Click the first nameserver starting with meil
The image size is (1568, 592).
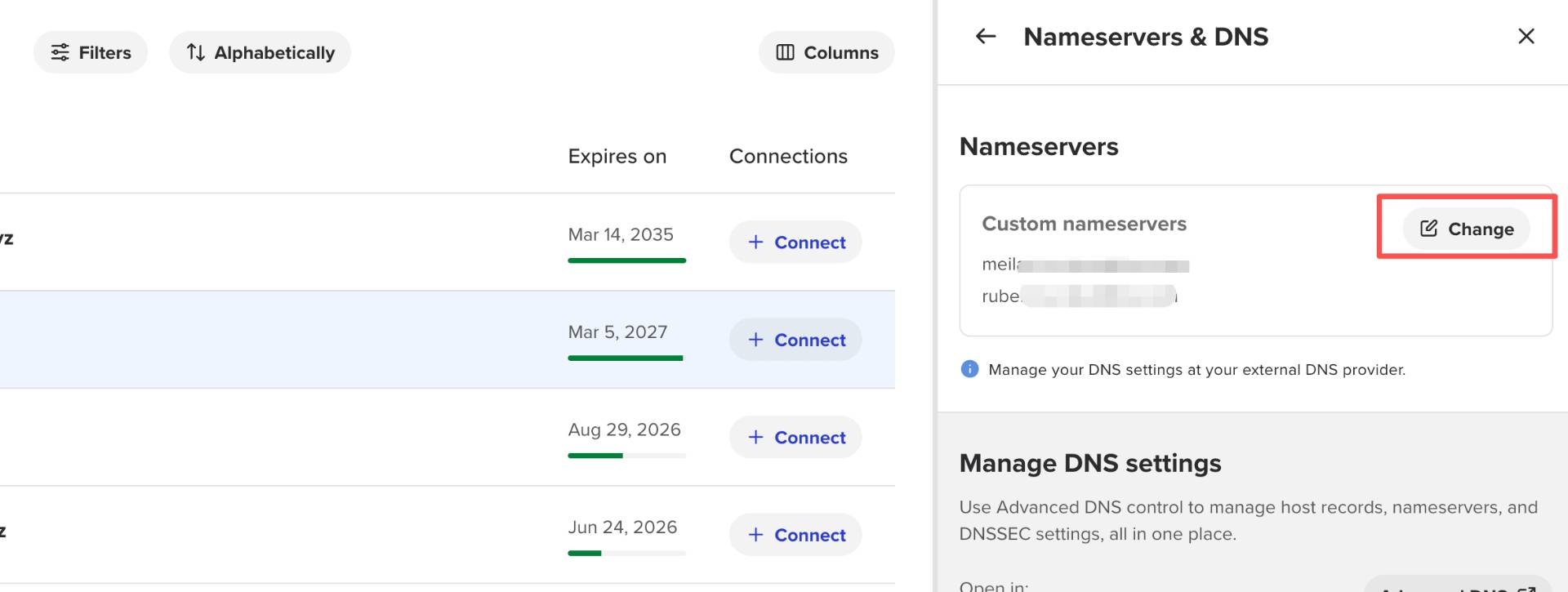pyautogui.click(x=1085, y=265)
